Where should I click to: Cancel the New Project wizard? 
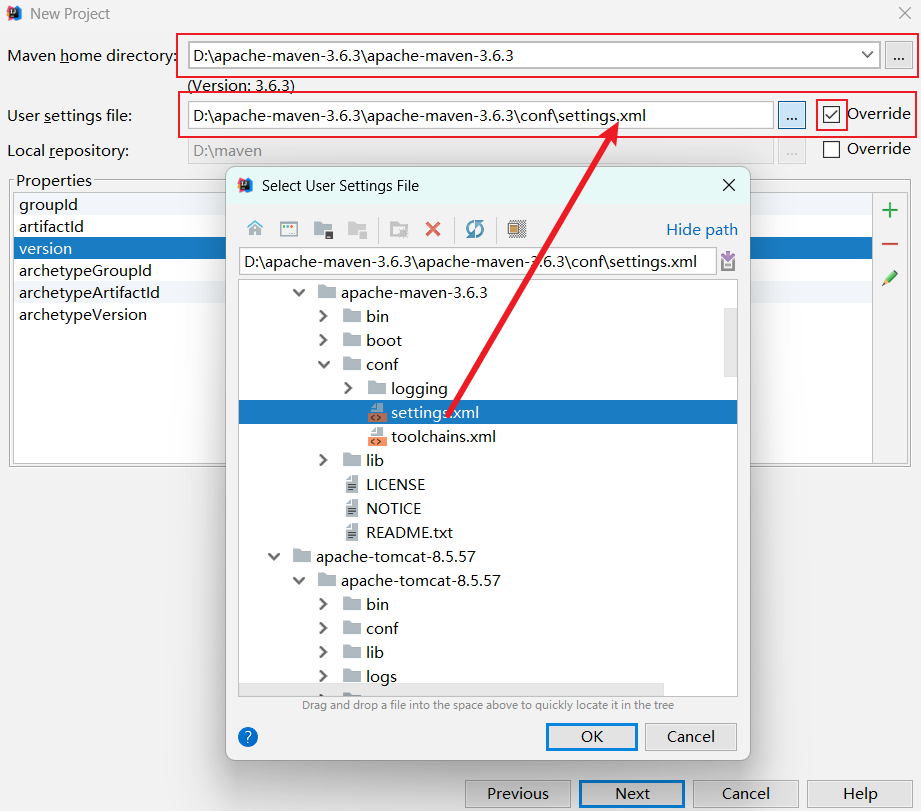point(745,794)
